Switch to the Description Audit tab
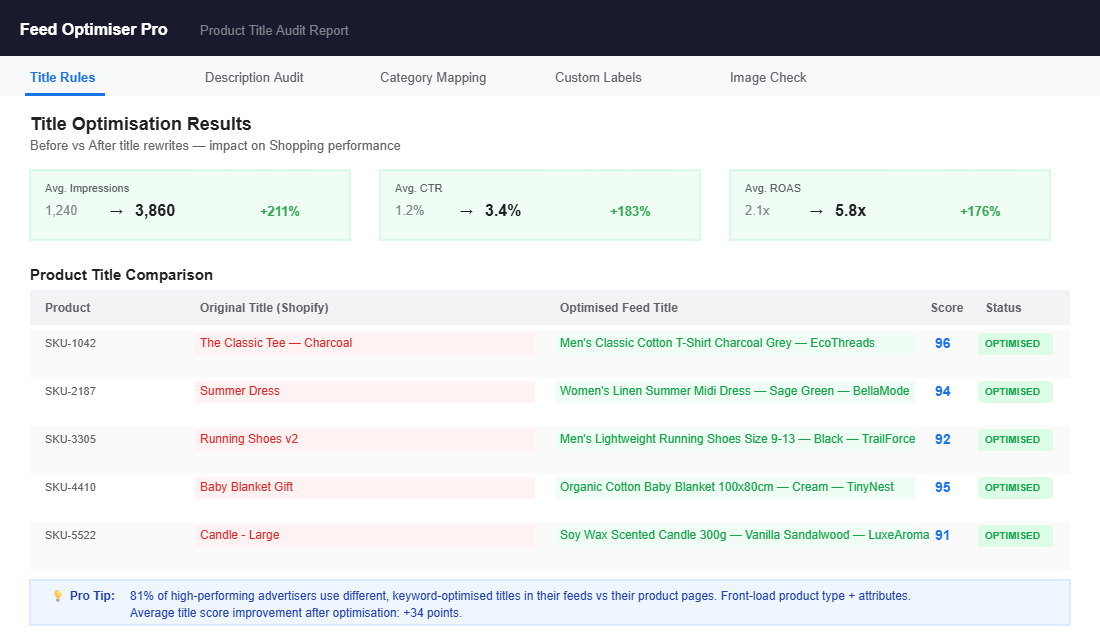The image size is (1100, 640). coord(254,77)
